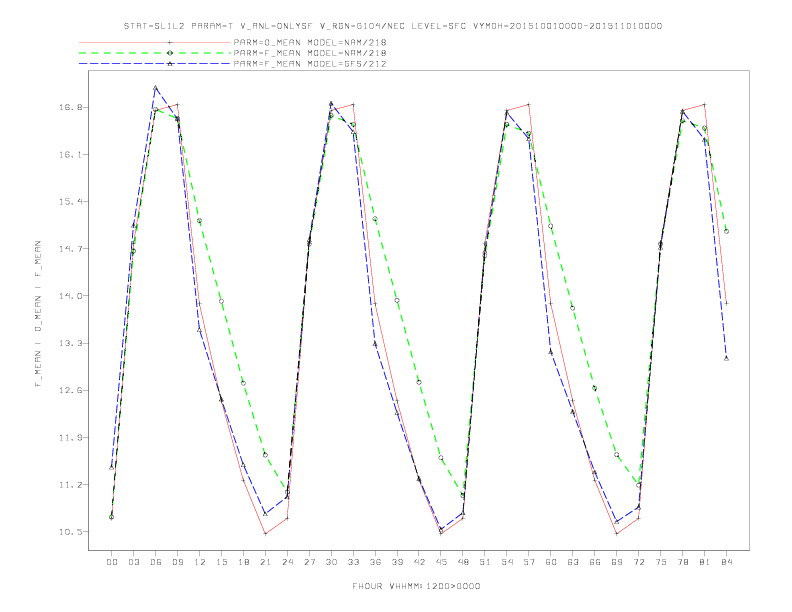The height and width of the screenshot is (612, 792).
Task: Click y-axis tick label 14.0
Action: tap(70, 296)
